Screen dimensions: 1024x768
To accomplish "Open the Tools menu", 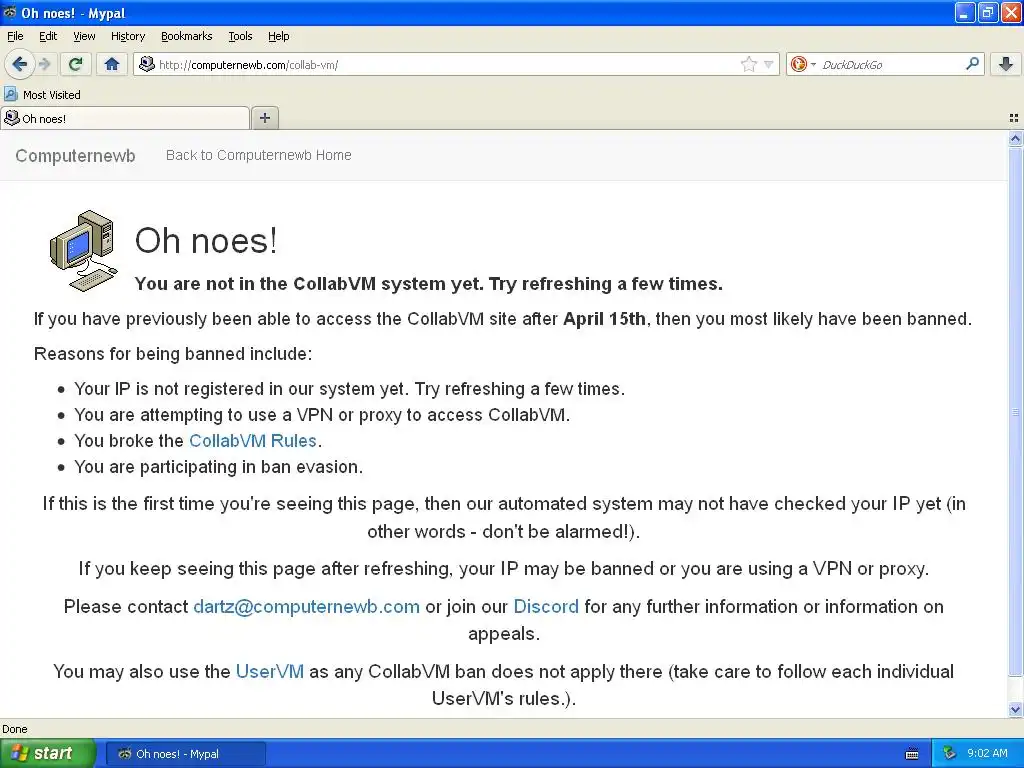I will (240, 36).
